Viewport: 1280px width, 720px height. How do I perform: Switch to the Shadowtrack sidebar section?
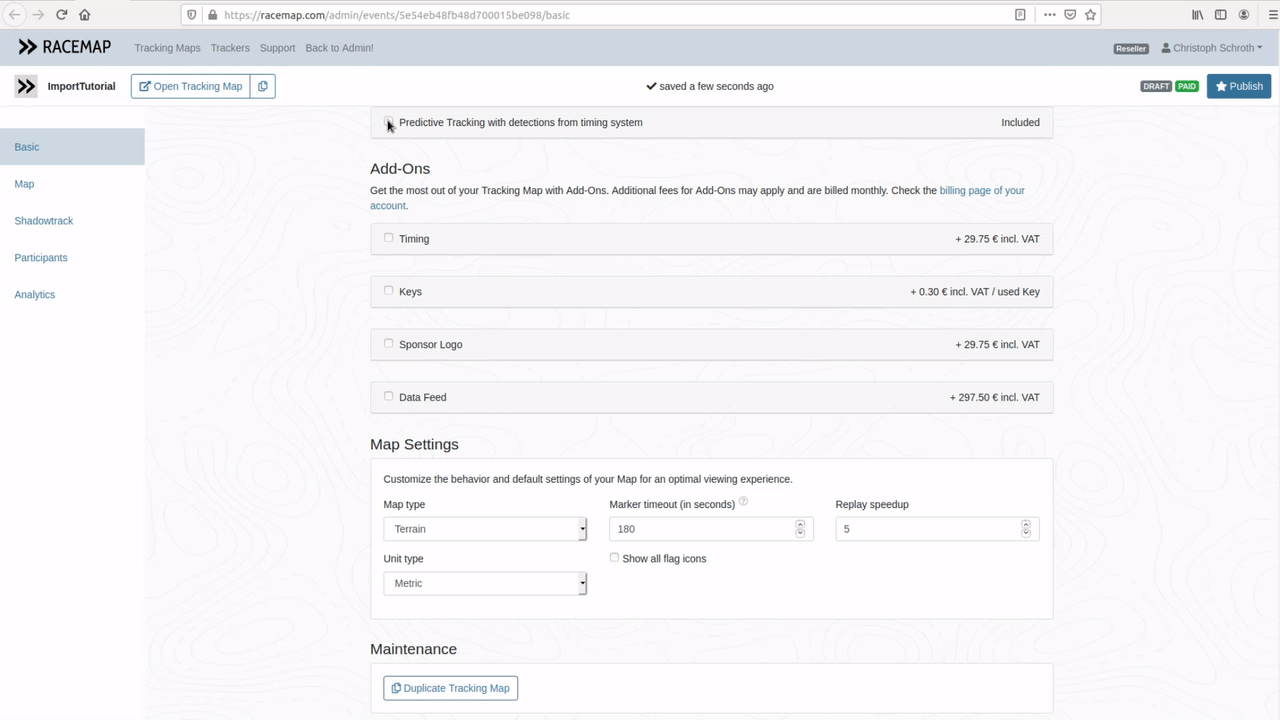(44, 221)
